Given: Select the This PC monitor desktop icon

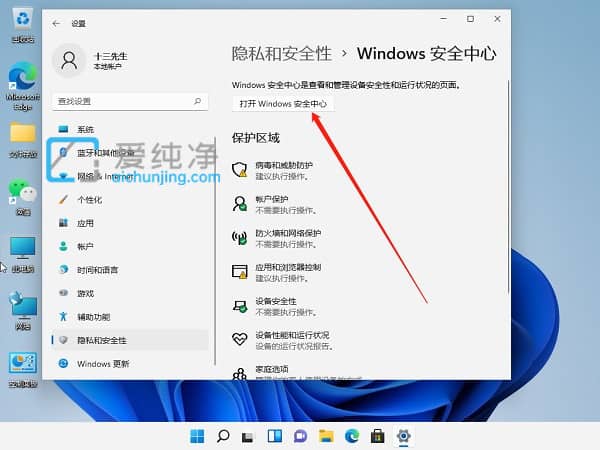Looking at the screenshot, I should tap(23, 255).
